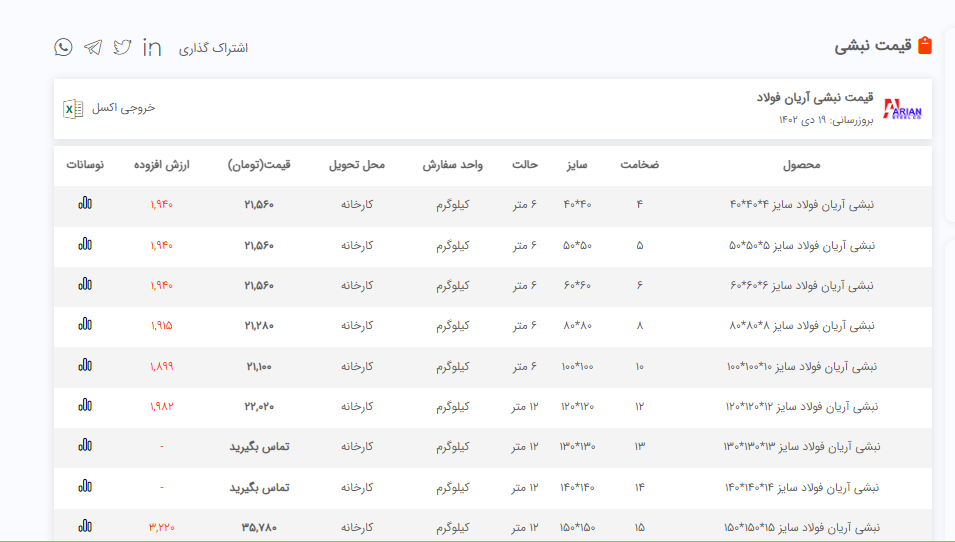Viewport: 955px width, 542px height.
Task: Open fluctuation chart for size 50*50*5 row
Action: pyautogui.click(x=85, y=245)
